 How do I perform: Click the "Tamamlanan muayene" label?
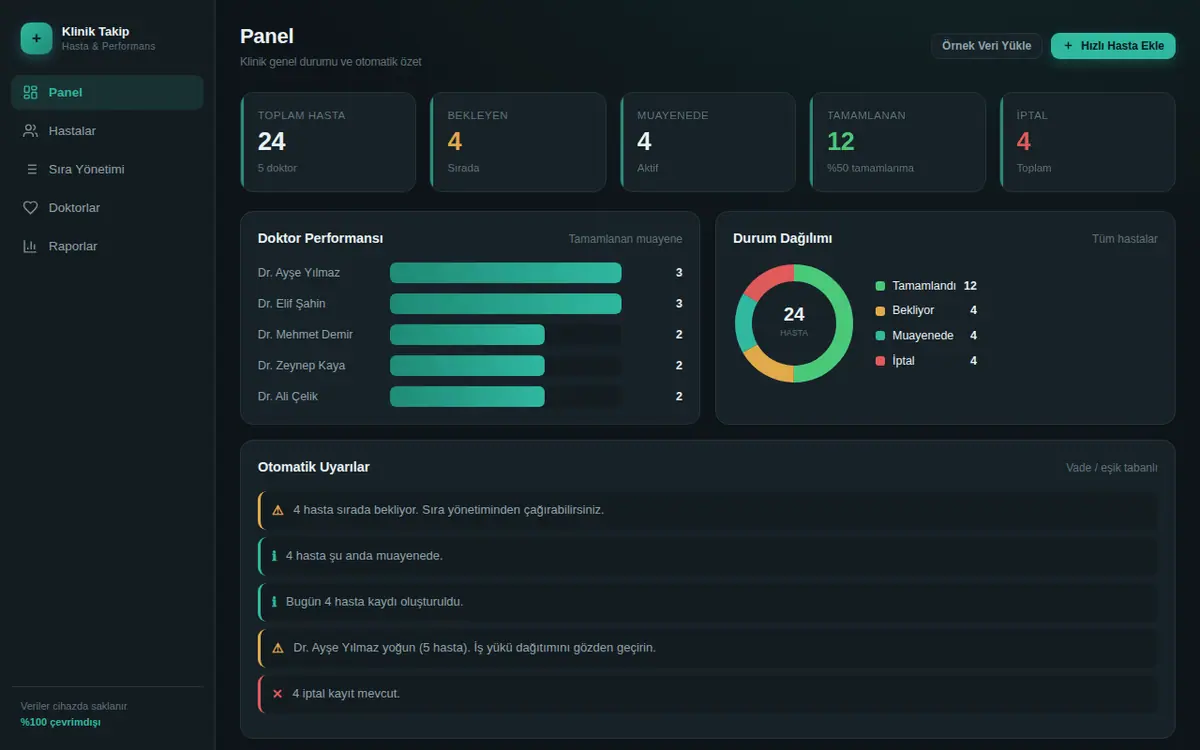pos(625,239)
